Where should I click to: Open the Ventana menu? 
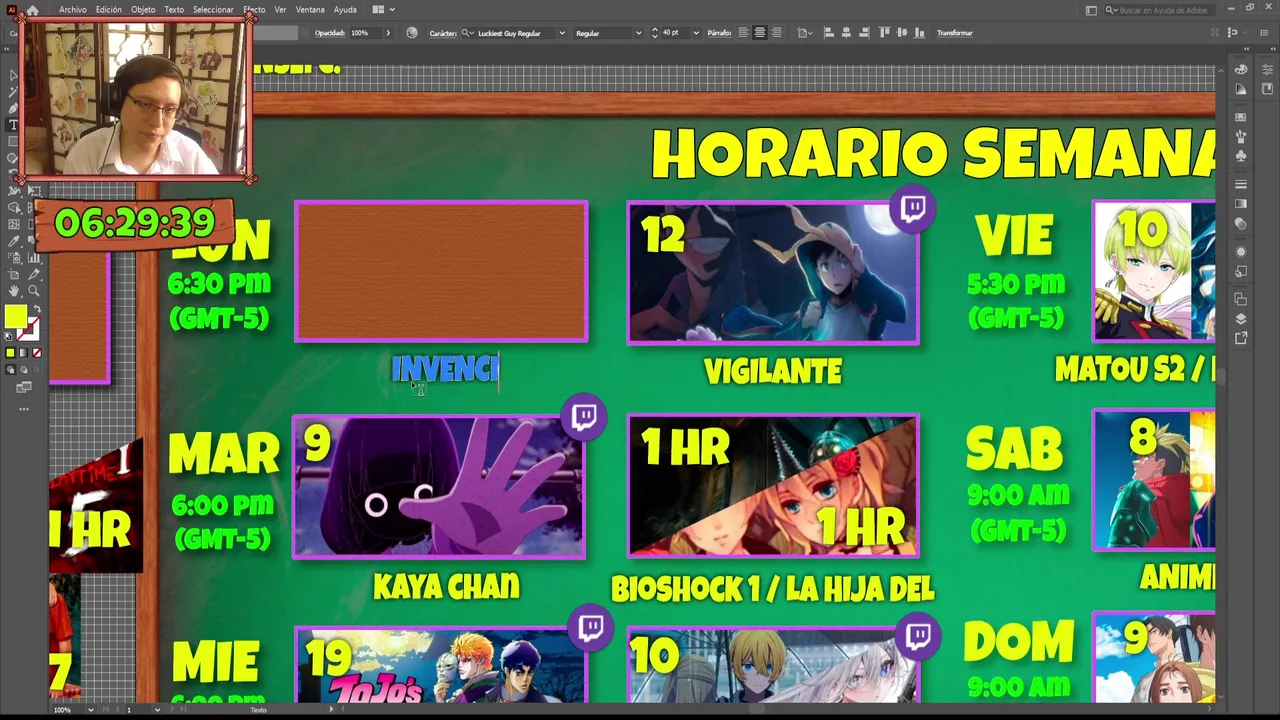pos(310,10)
